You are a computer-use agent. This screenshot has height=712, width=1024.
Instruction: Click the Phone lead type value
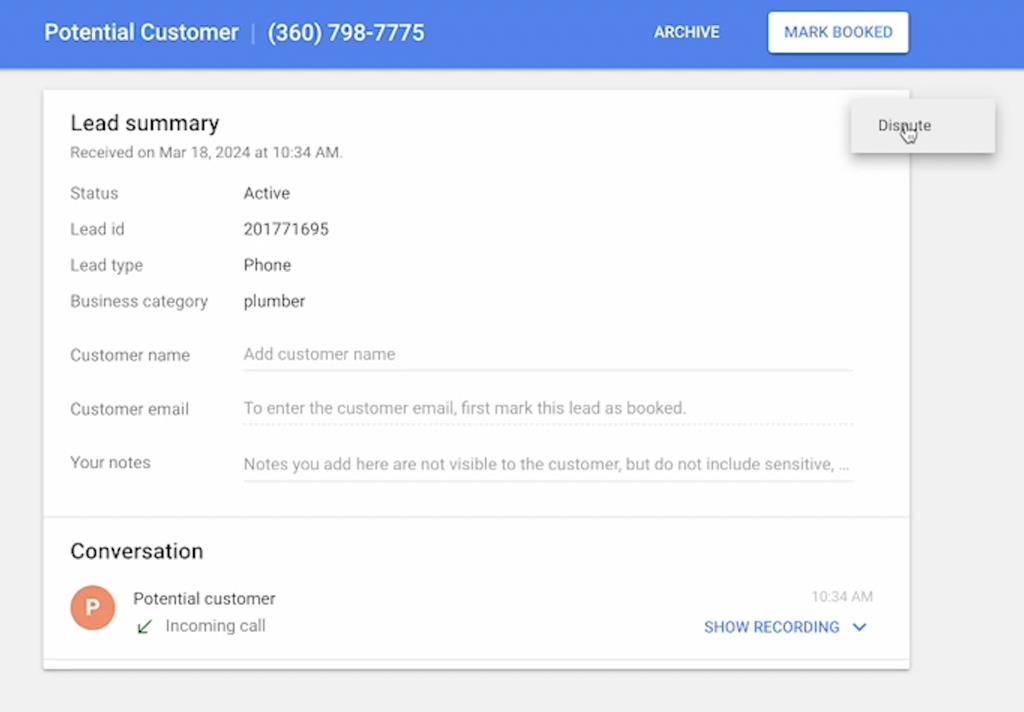[x=267, y=265]
